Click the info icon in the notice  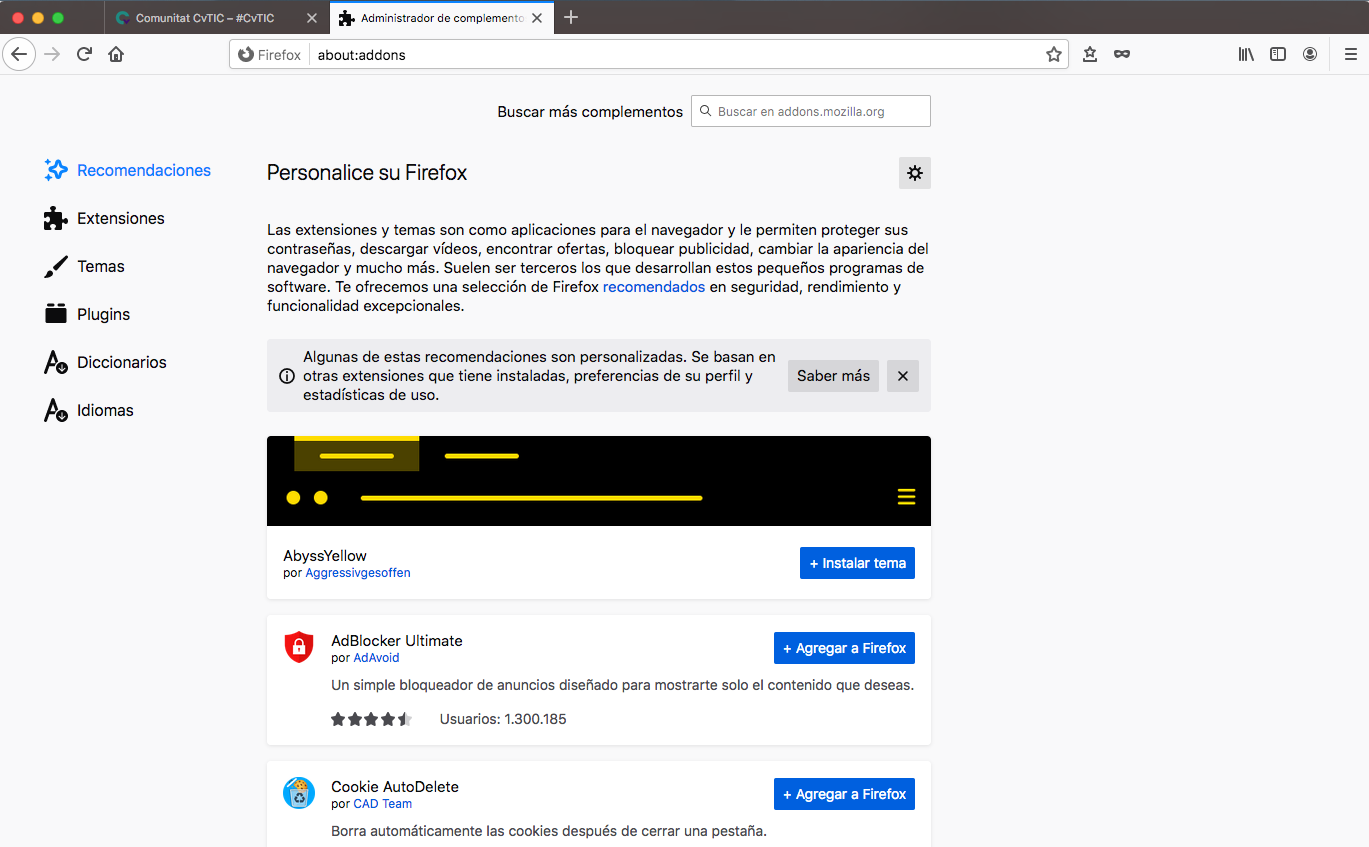[287, 377]
